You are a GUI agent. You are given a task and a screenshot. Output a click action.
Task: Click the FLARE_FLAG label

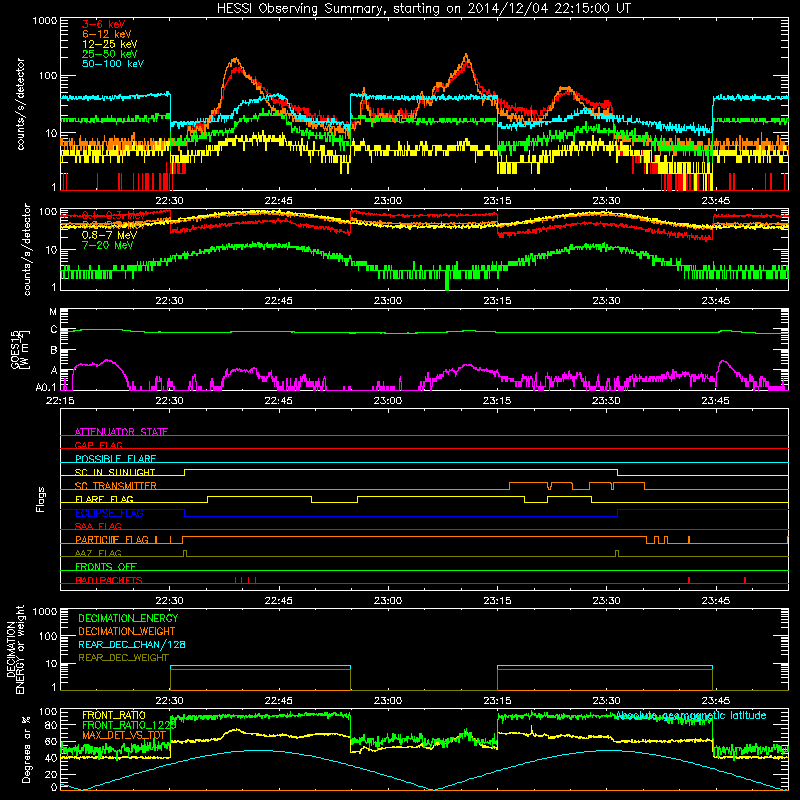tap(104, 499)
